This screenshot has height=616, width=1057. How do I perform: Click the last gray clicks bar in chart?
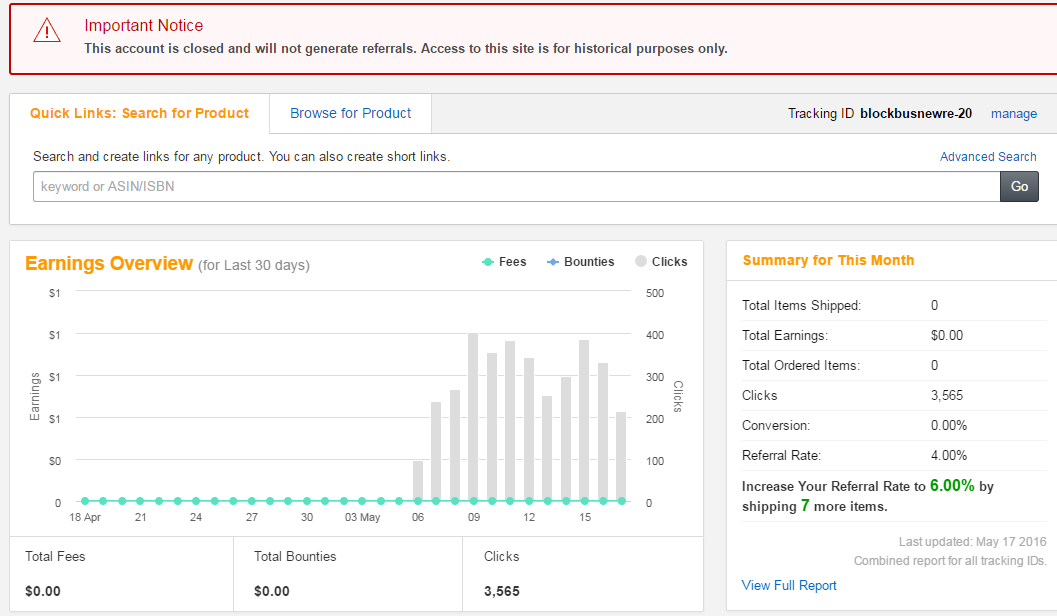coord(621,455)
